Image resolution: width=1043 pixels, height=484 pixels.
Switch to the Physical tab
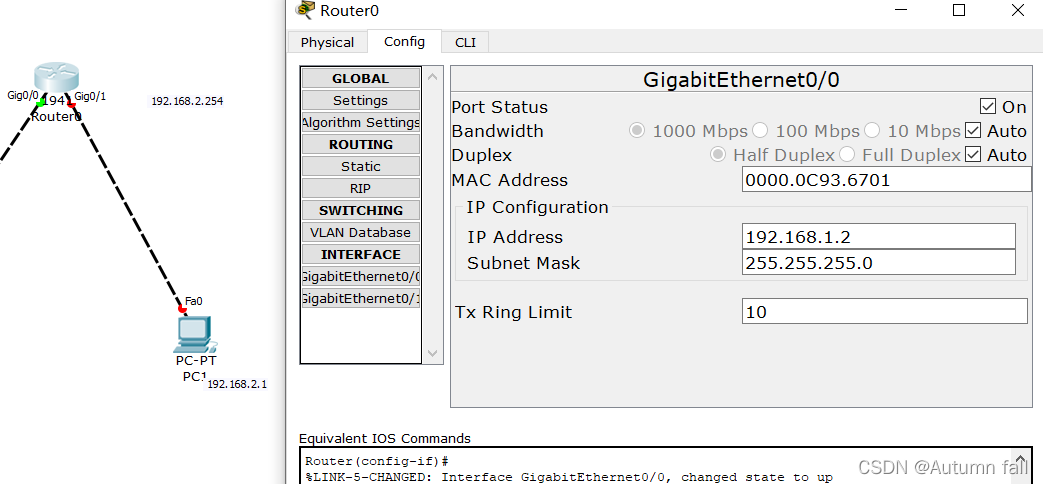click(327, 42)
